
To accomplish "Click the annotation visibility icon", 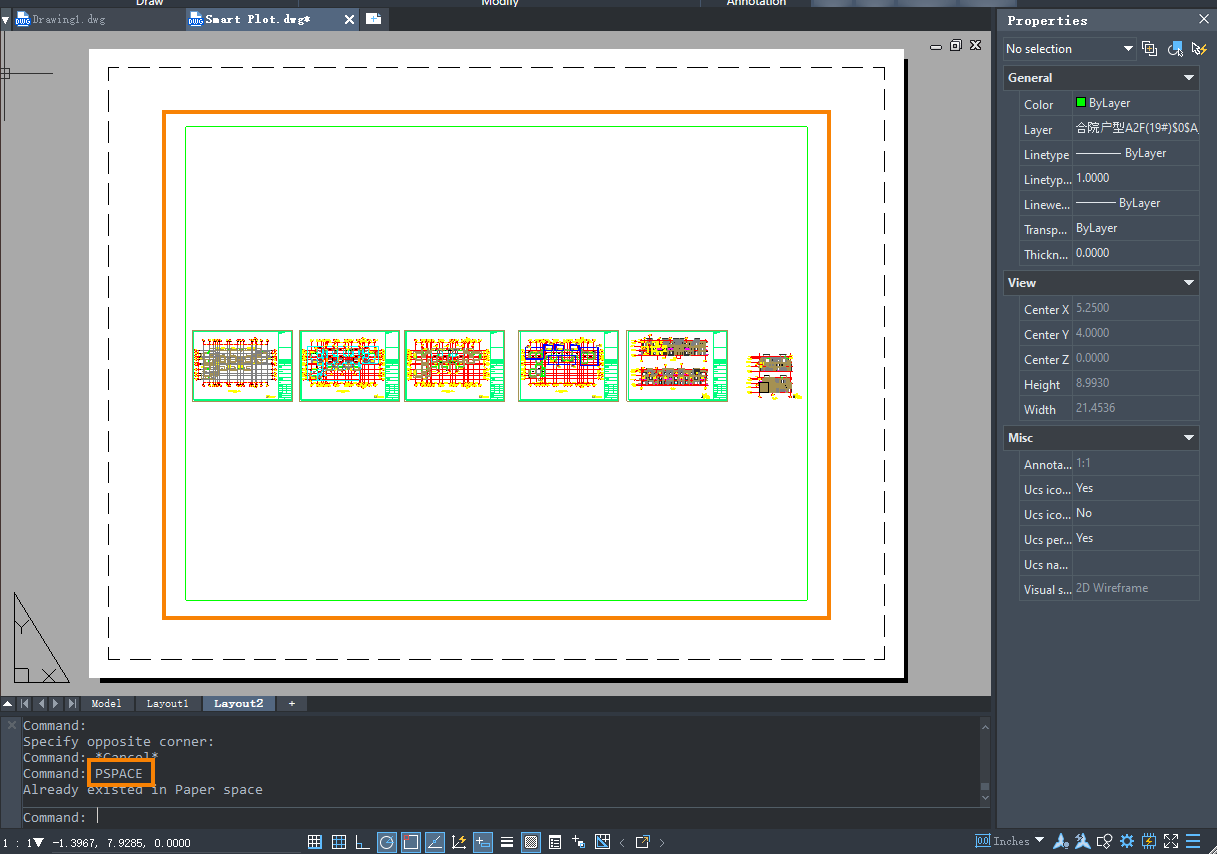I will pos(1062,841).
